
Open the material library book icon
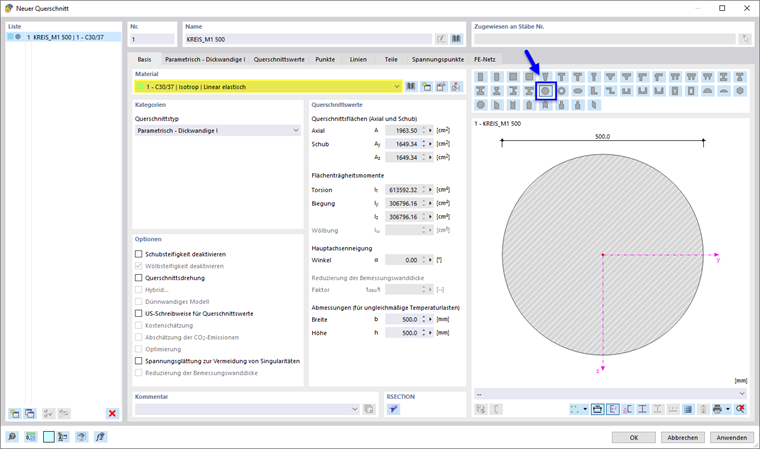click(411, 87)
